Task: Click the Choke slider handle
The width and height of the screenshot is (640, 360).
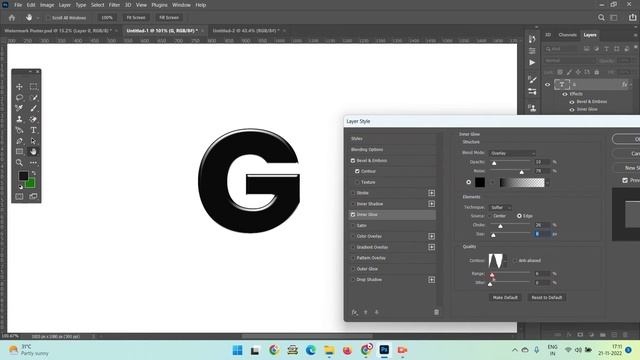Action: click(500, 226)
